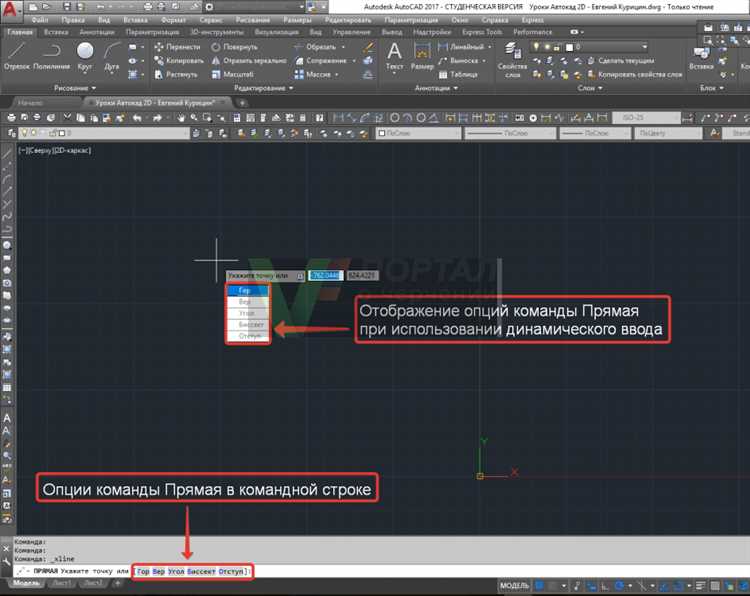The height and width of the screenshot is (596, 750).
Task: Switch to the Лист1 layout tab
Action: coord(62,584)
